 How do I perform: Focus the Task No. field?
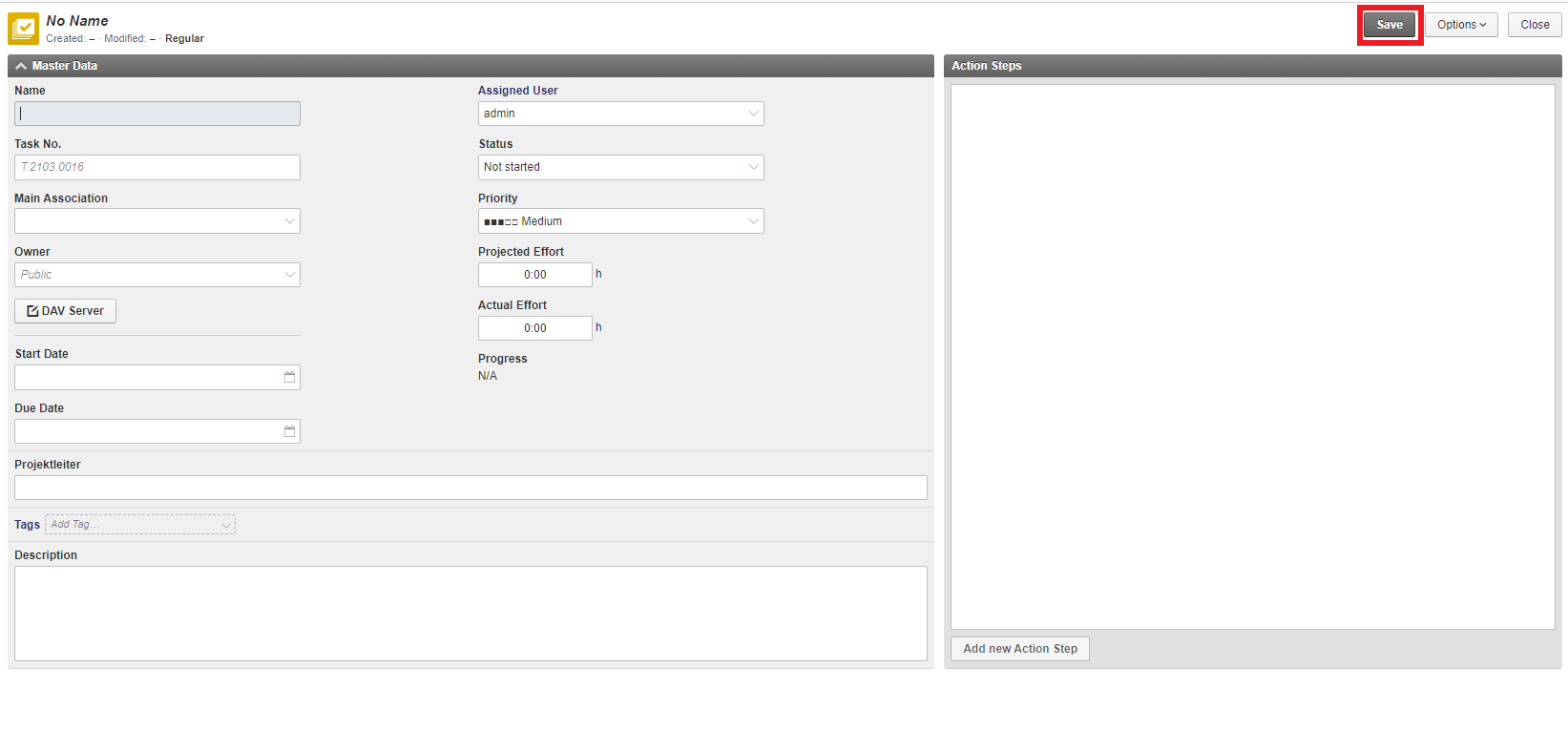[x=157, y=167]
